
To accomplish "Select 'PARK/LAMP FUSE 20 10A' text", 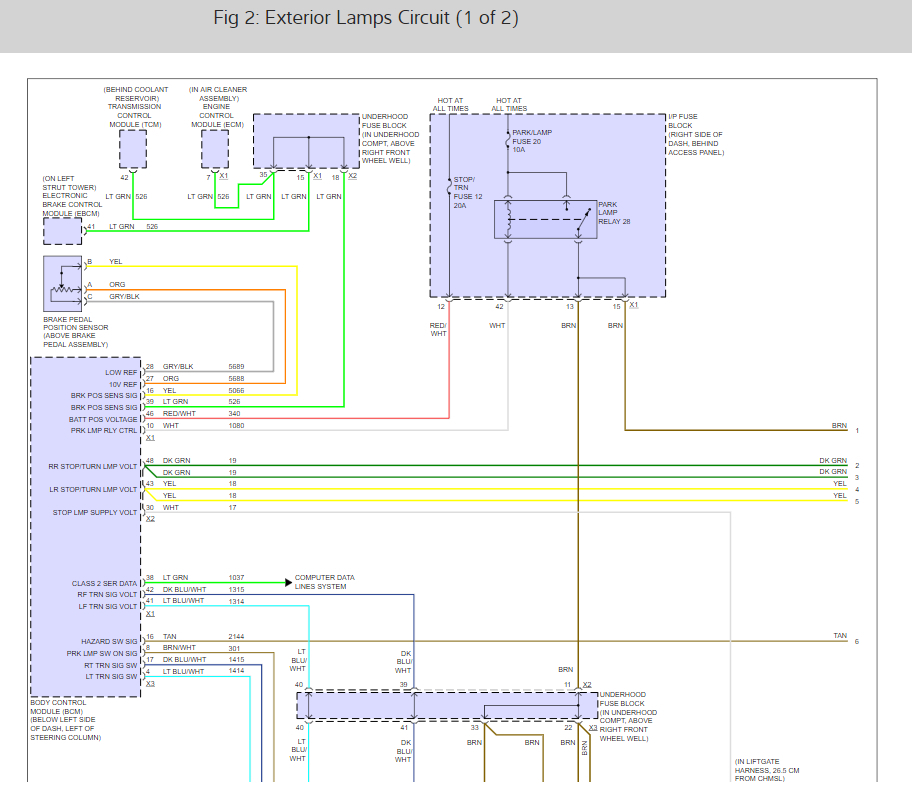I will click(x=532, y=141).
